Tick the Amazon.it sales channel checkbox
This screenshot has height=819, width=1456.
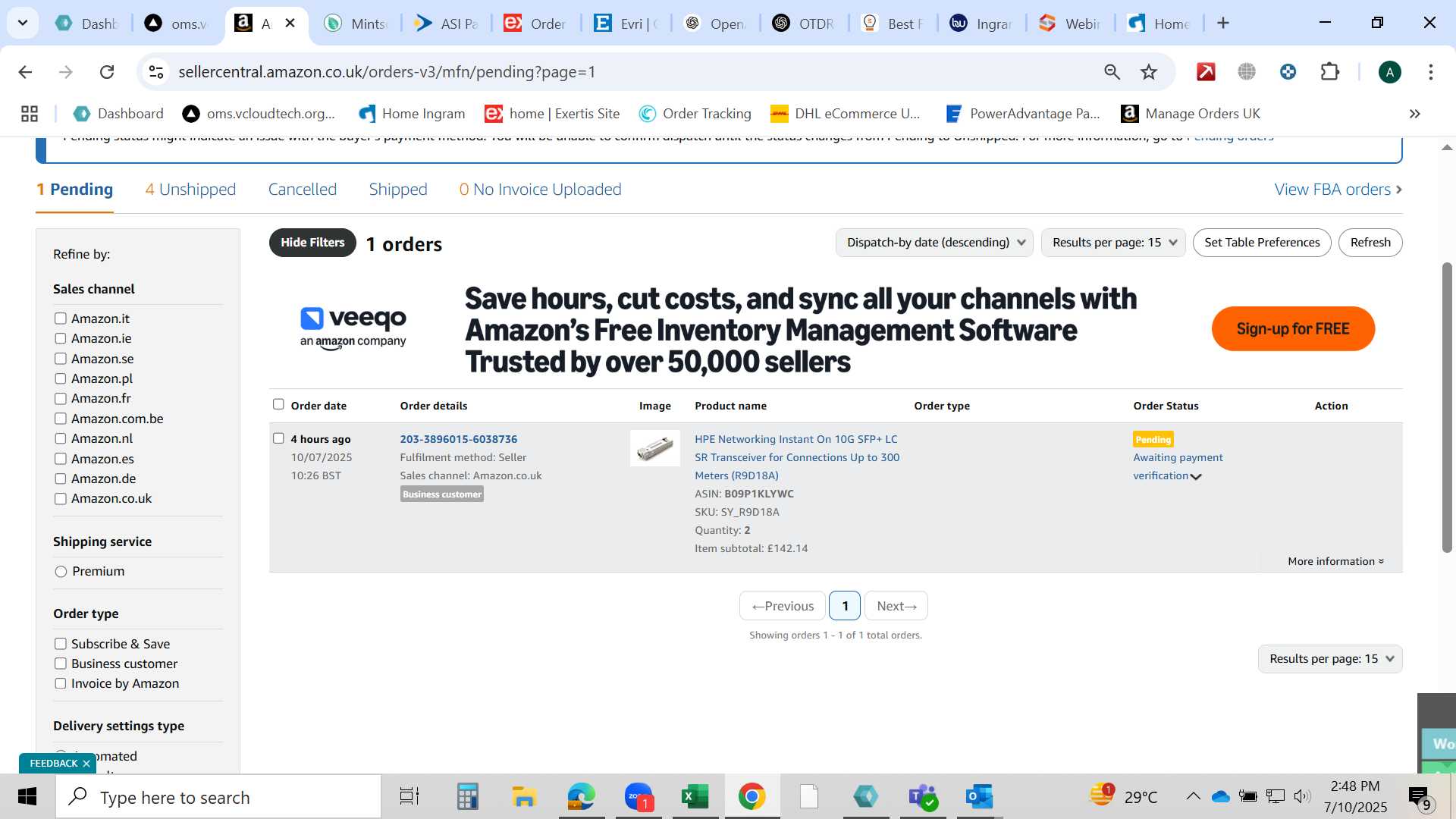tap(61, 318)
